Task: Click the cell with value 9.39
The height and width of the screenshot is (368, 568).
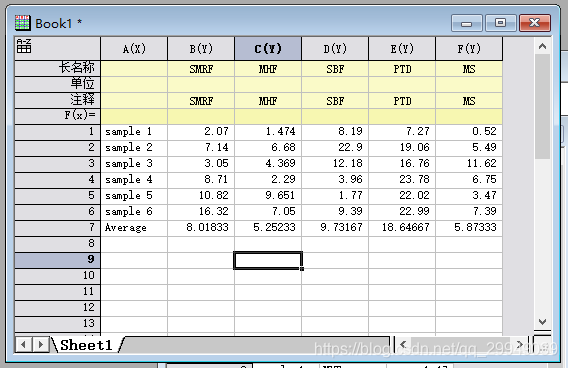Action: 335,212
